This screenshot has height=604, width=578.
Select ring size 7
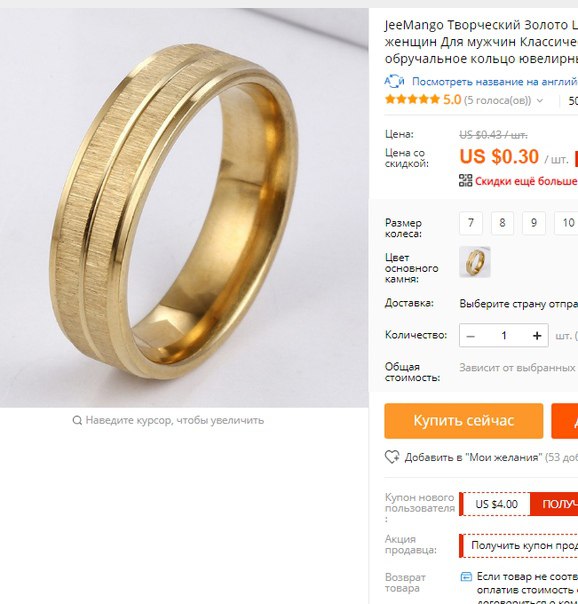click(x=471, y=223)
